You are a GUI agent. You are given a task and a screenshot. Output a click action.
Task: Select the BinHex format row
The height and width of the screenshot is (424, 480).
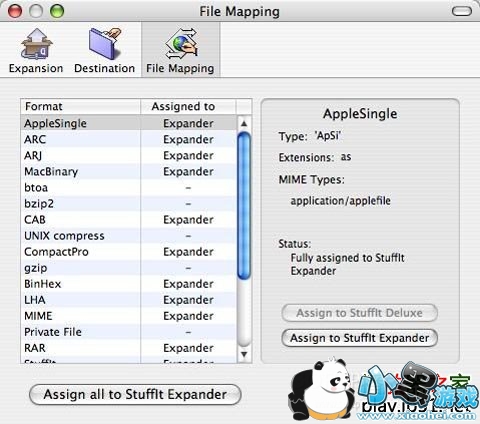pyautogui.click(x=128, y=284)
